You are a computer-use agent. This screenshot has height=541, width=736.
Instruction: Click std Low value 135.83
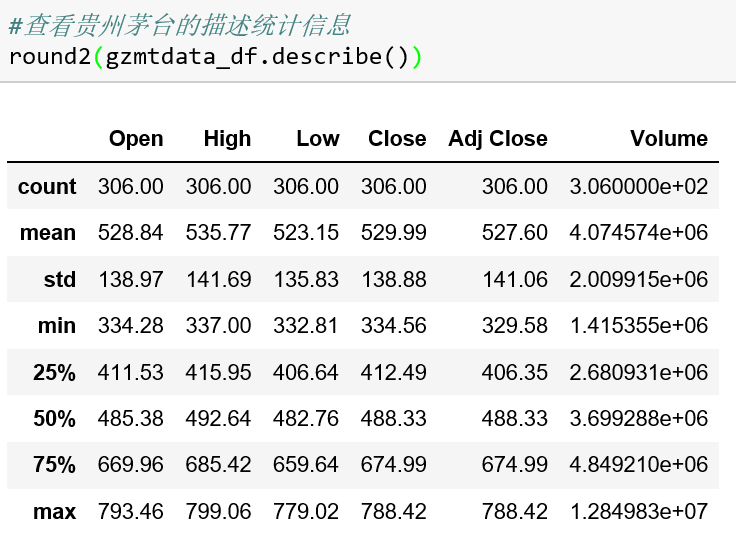[x=306, y=279]
